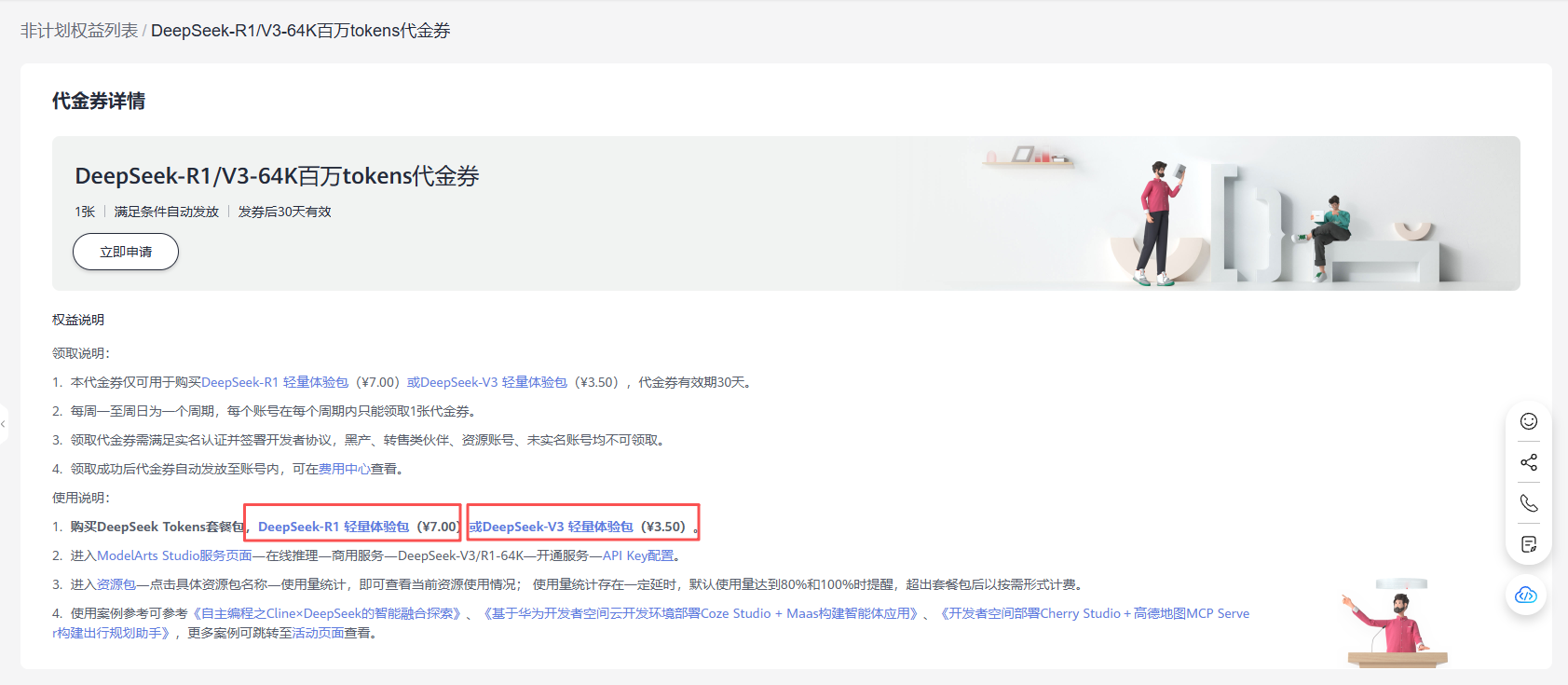Expand the collapsed left side panel arrow
1568x685 pixels.
pos(4,424)
